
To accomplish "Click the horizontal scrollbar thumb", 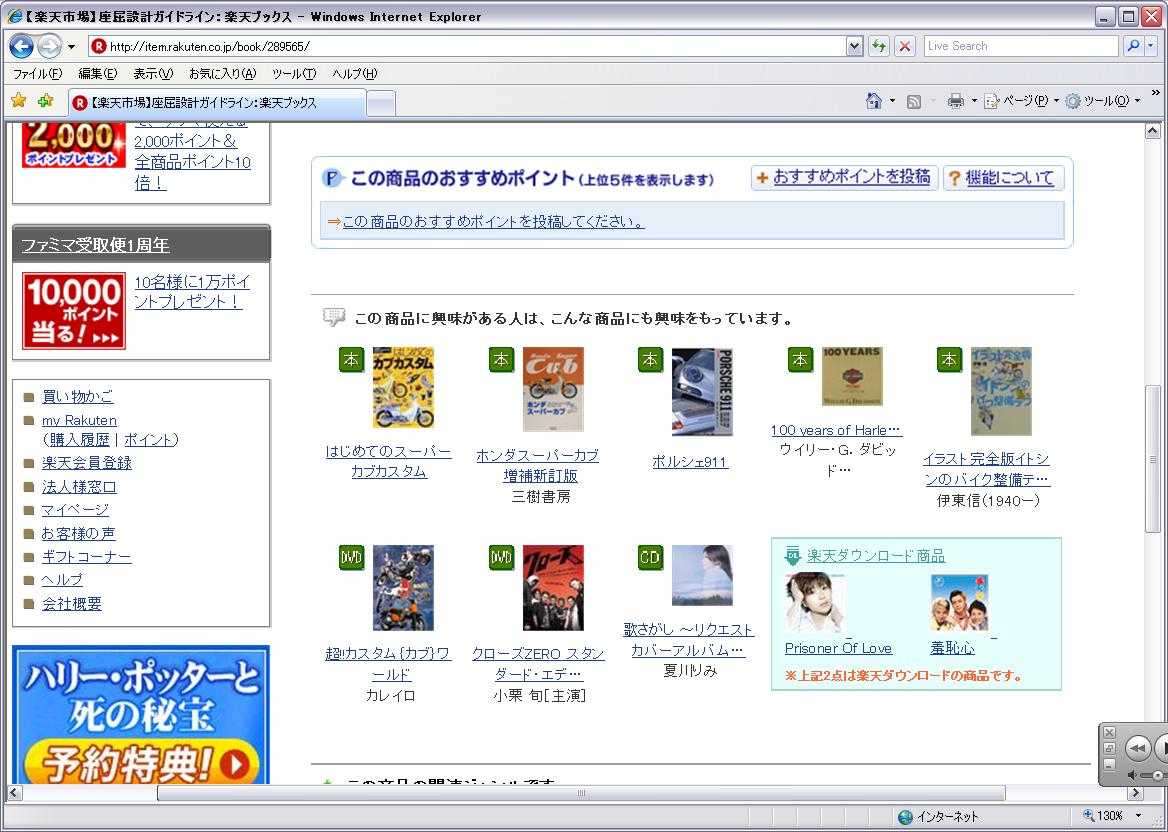I will tap(581, 793).
